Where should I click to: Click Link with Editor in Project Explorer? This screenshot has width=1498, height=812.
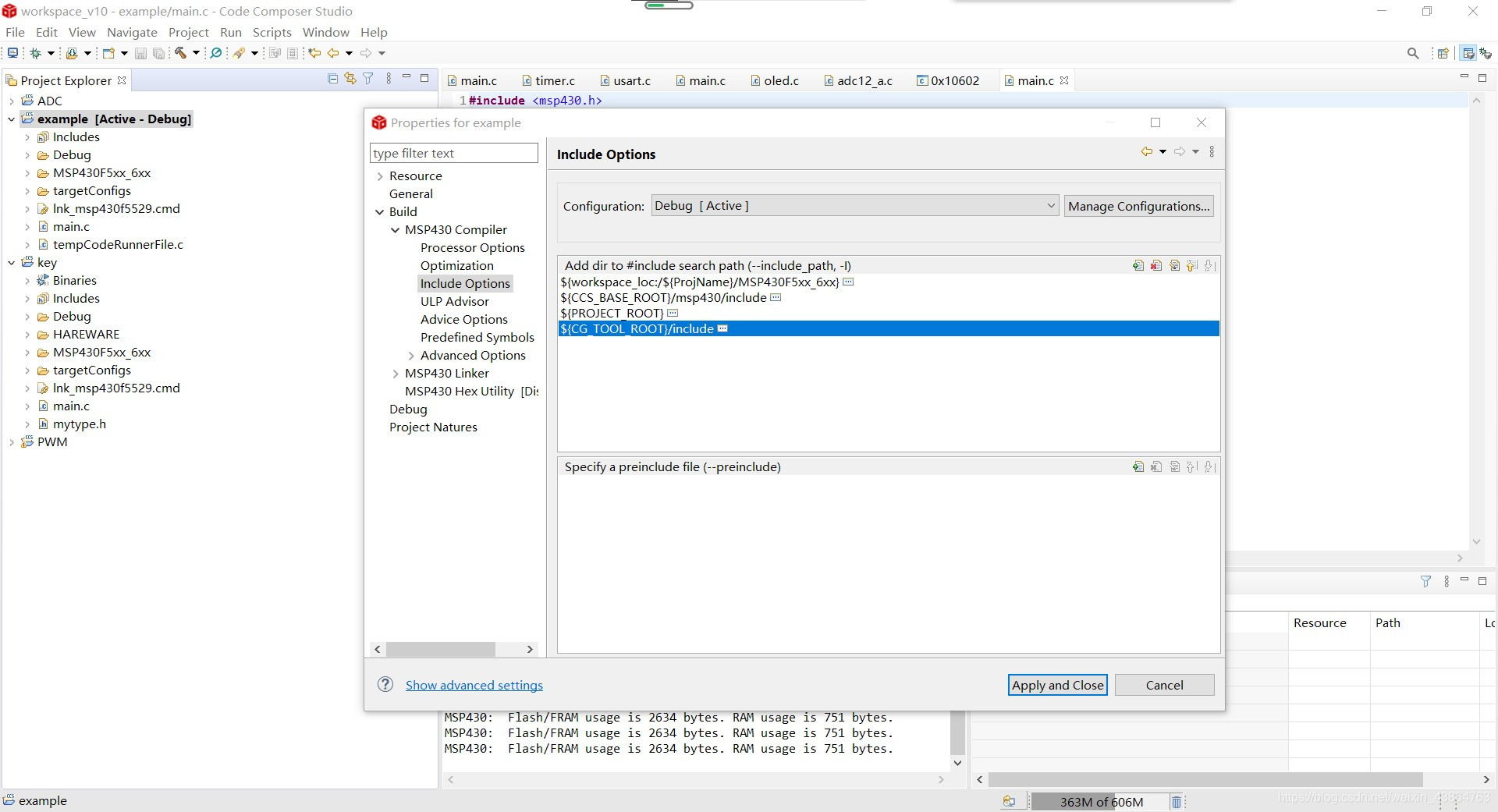350,78
